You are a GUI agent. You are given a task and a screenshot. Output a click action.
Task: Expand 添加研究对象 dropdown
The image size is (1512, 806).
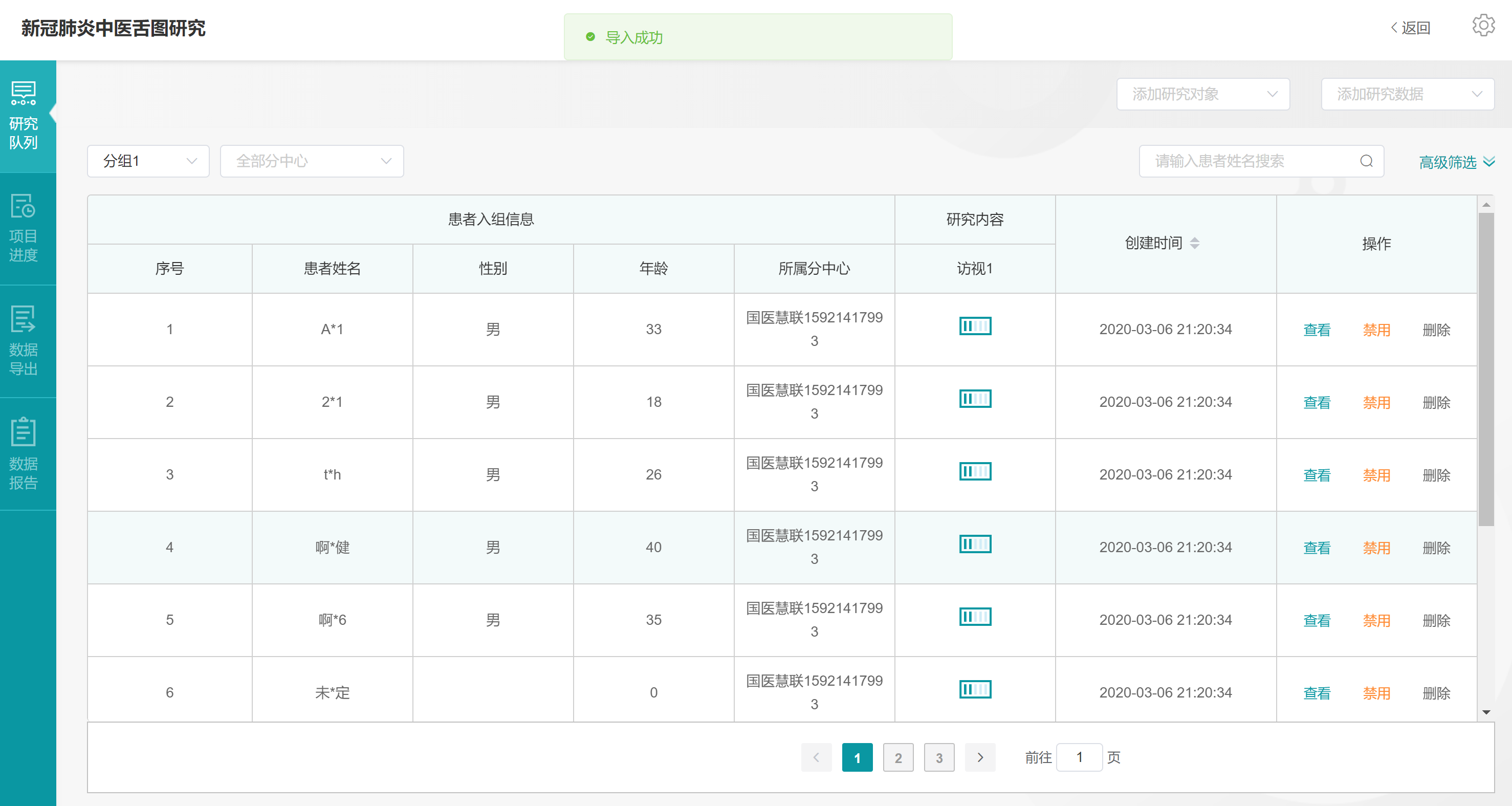click(1202, 94)
